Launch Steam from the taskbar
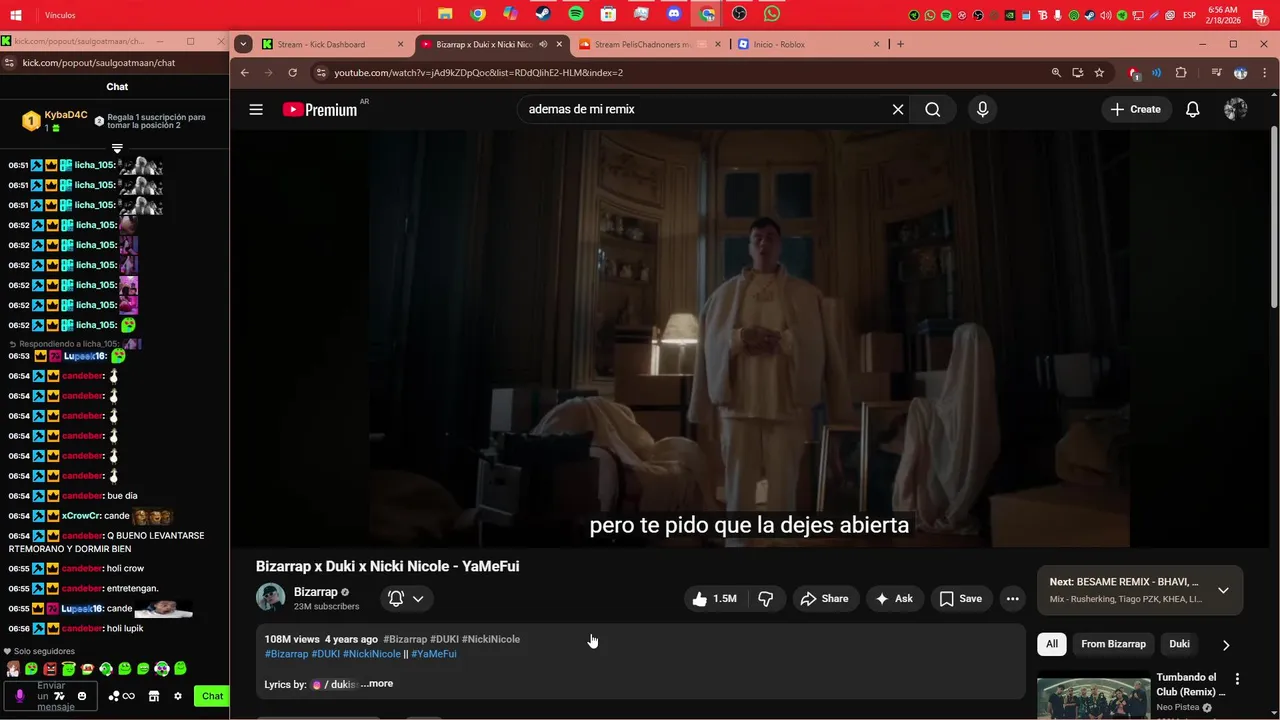Image resolution: width=1280 pixels, height=720 pixels. 543,14
